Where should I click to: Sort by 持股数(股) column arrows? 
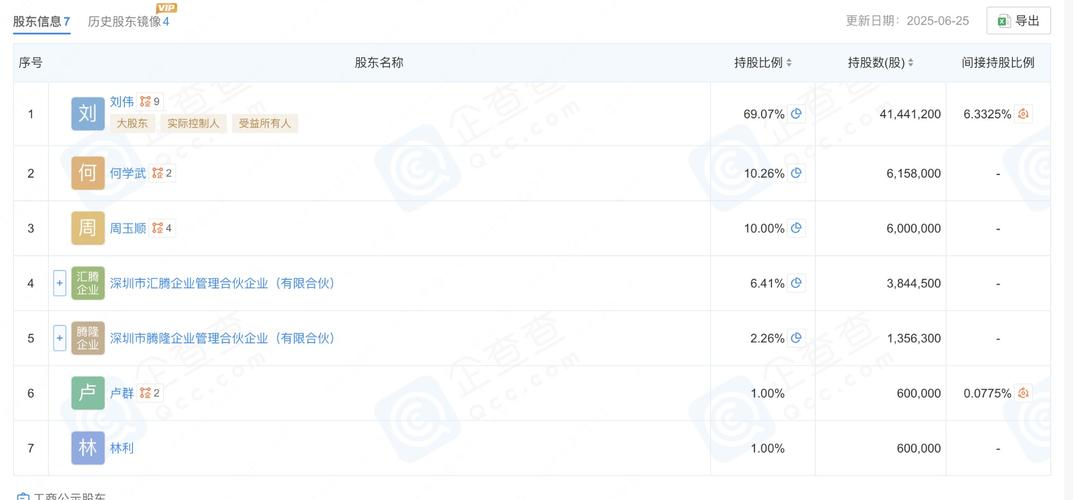[913, 63]
